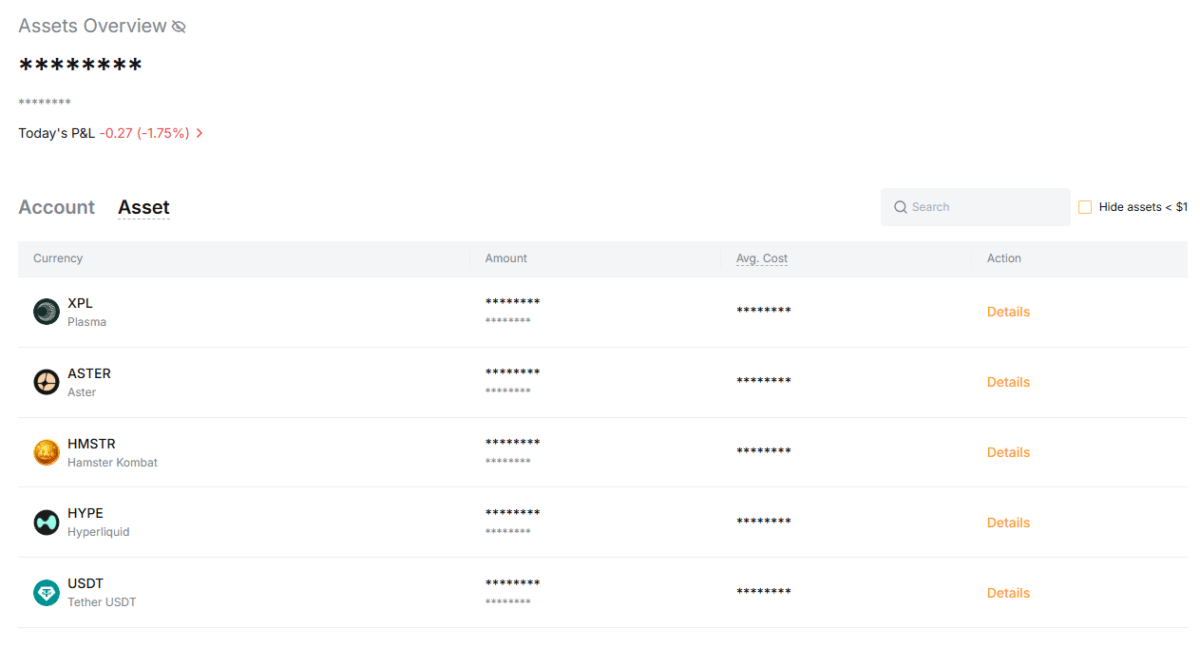Image resolution: width=1200 pixels, height=647 pixels.
Task: Click the Tether USDT name label
Action: pyautogui.click(x=101, y=602)
